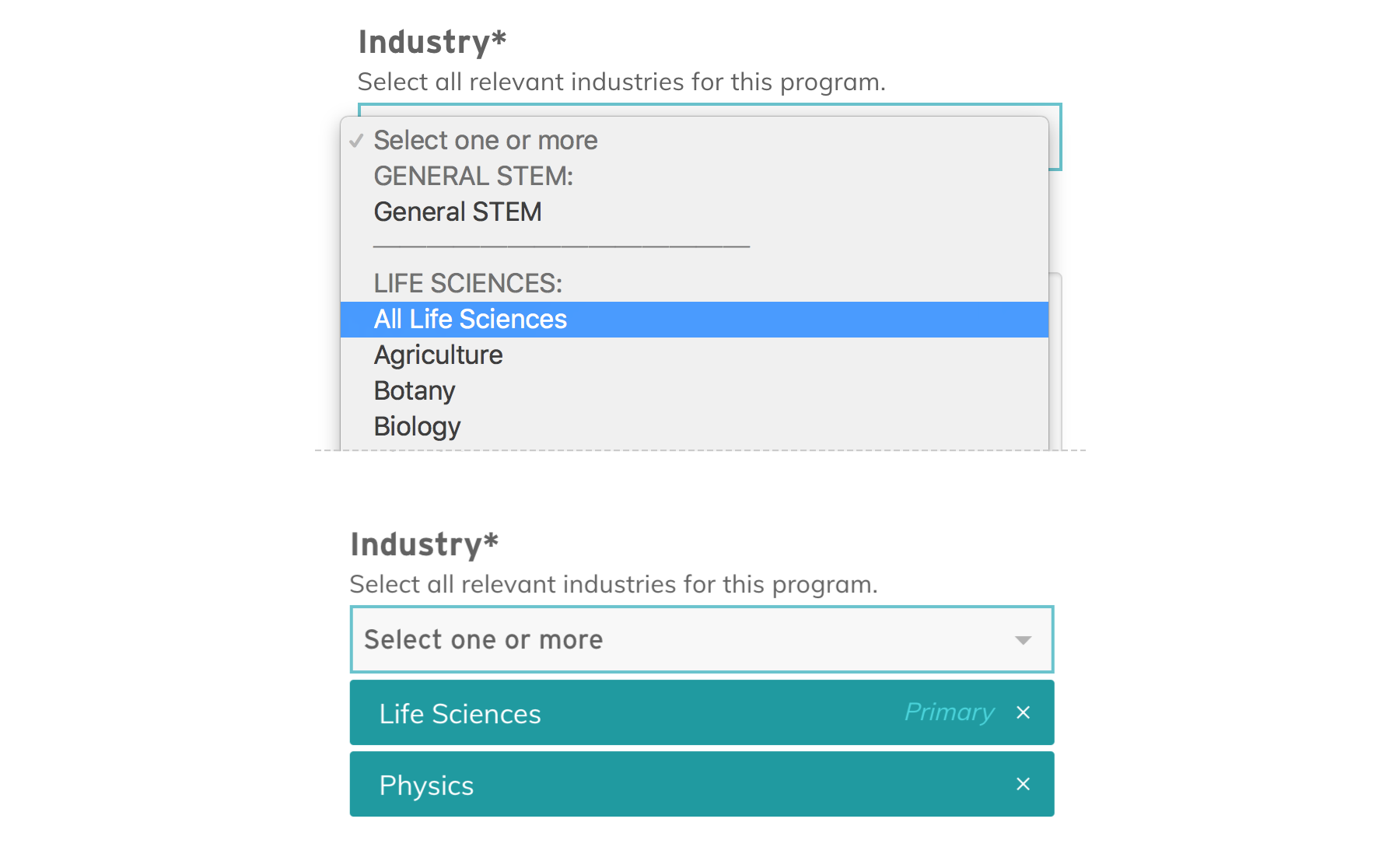Click the separator line under General STEM
Screen dimensions: 1400x843
pos(561,247)
